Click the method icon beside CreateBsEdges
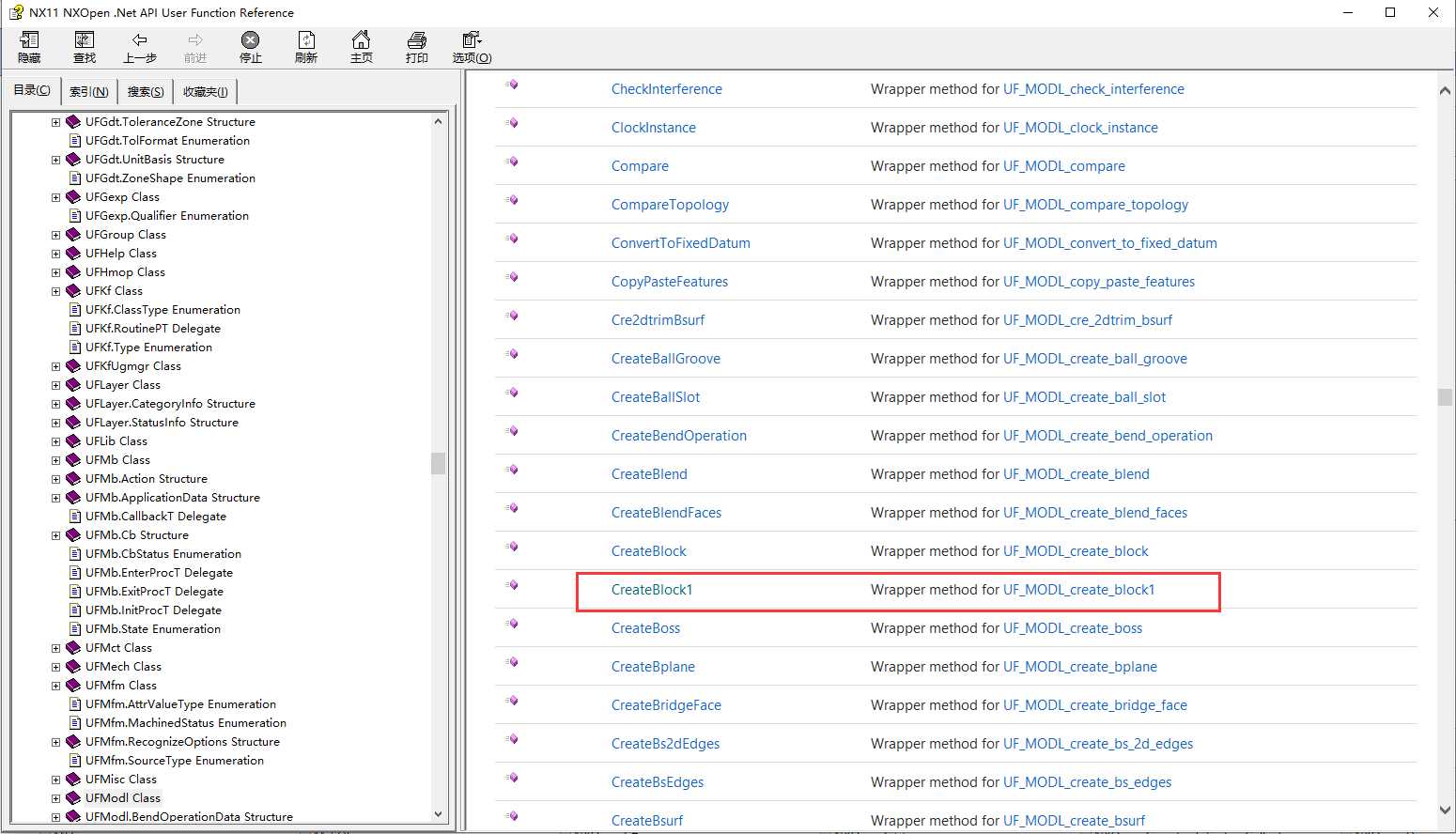 (512, 778)
